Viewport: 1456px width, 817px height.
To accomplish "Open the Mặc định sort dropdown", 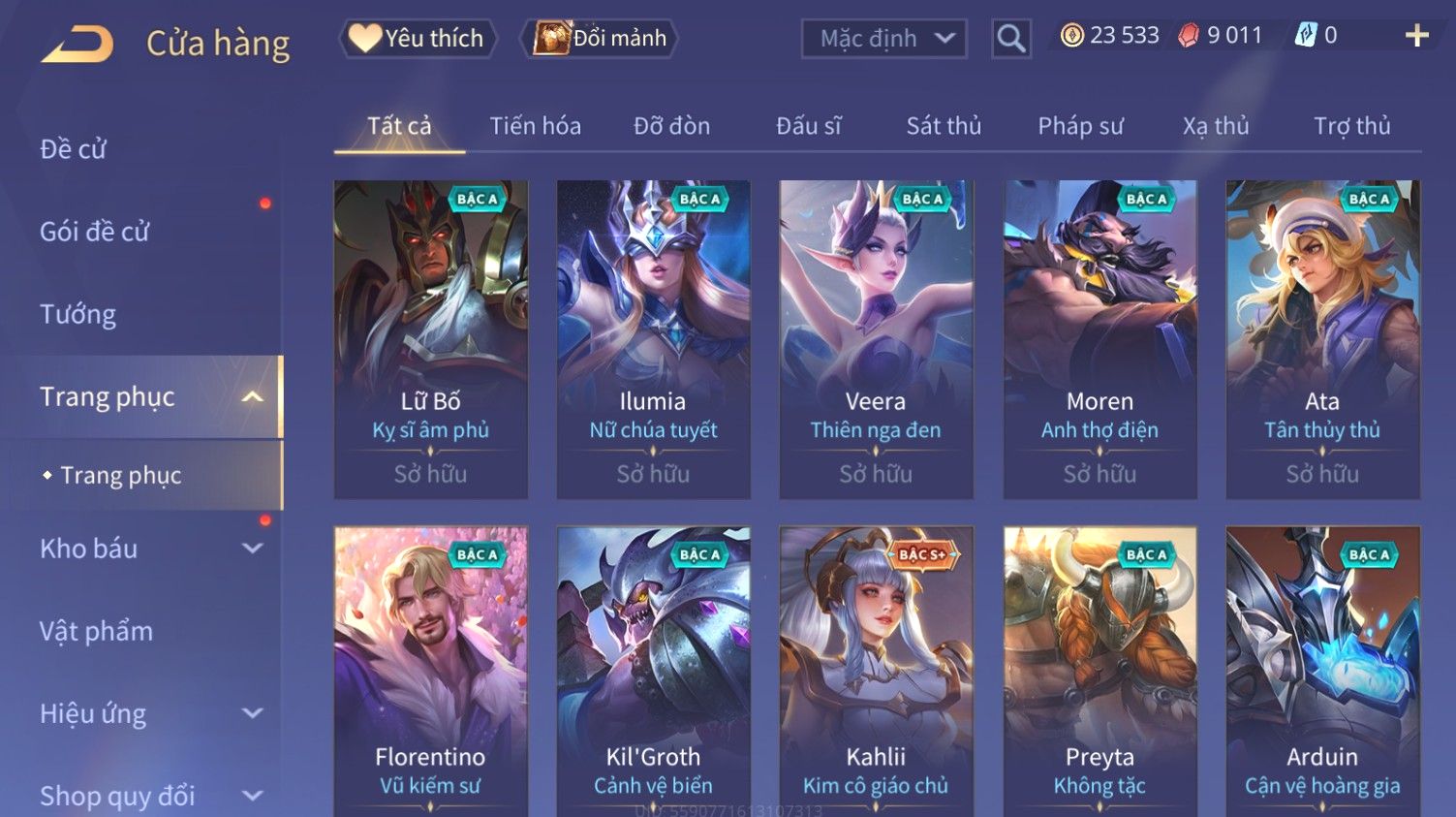I will [883, 39].
